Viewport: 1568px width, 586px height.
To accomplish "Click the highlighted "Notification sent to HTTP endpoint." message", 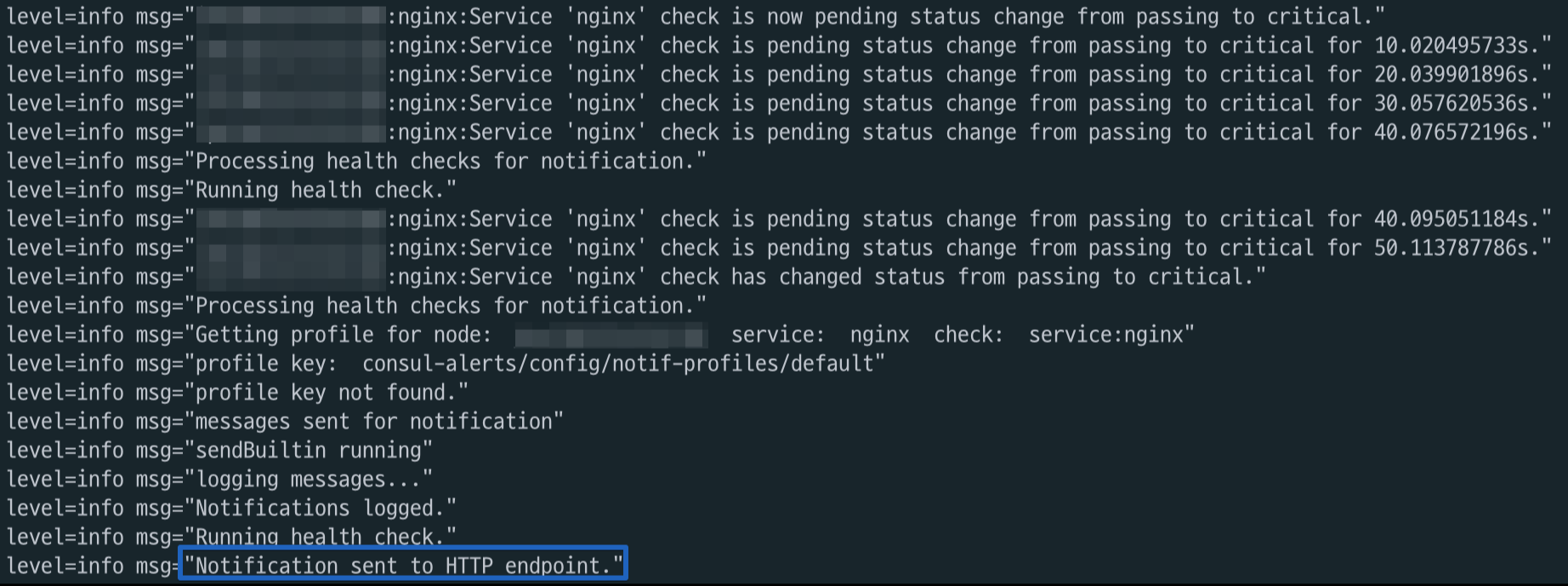I will tap(403, 566).
